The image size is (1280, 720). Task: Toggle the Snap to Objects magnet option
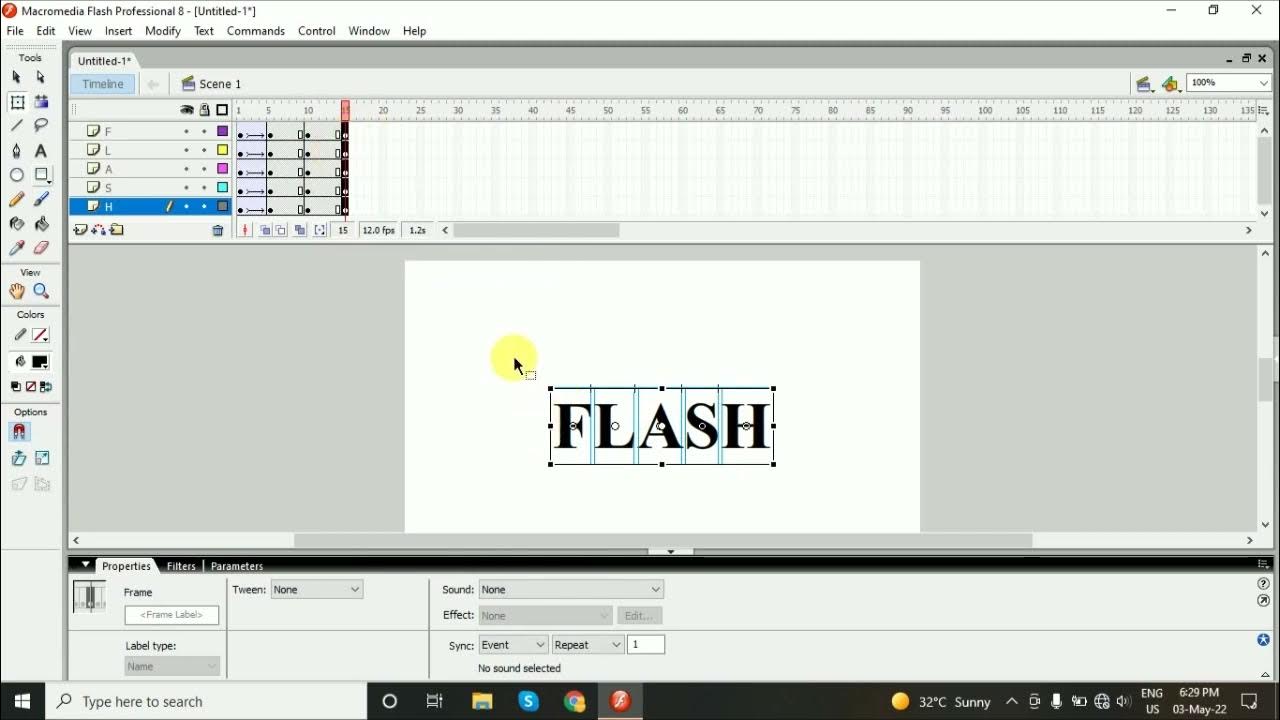pyautogui.click(x=19, y=432)
